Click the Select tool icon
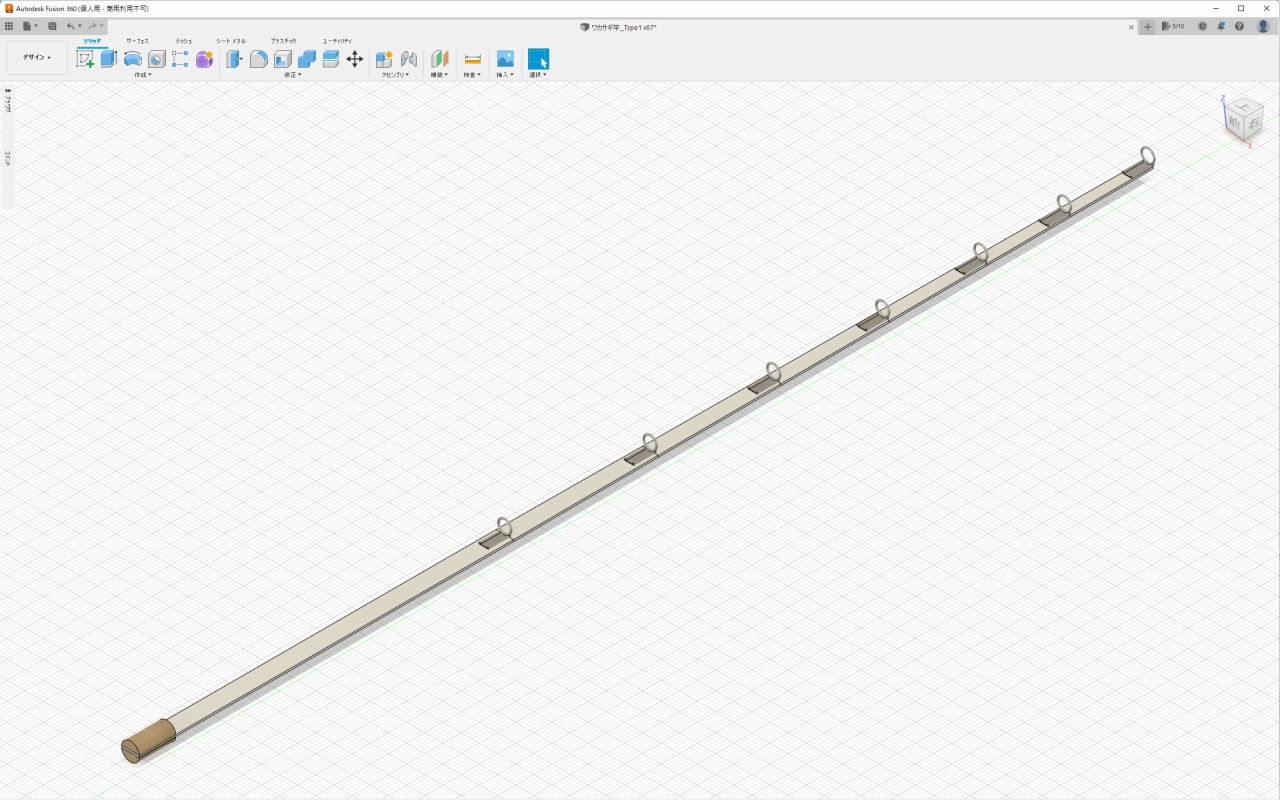Viewport: 1280px width, 800px height. tap(538, 59)
